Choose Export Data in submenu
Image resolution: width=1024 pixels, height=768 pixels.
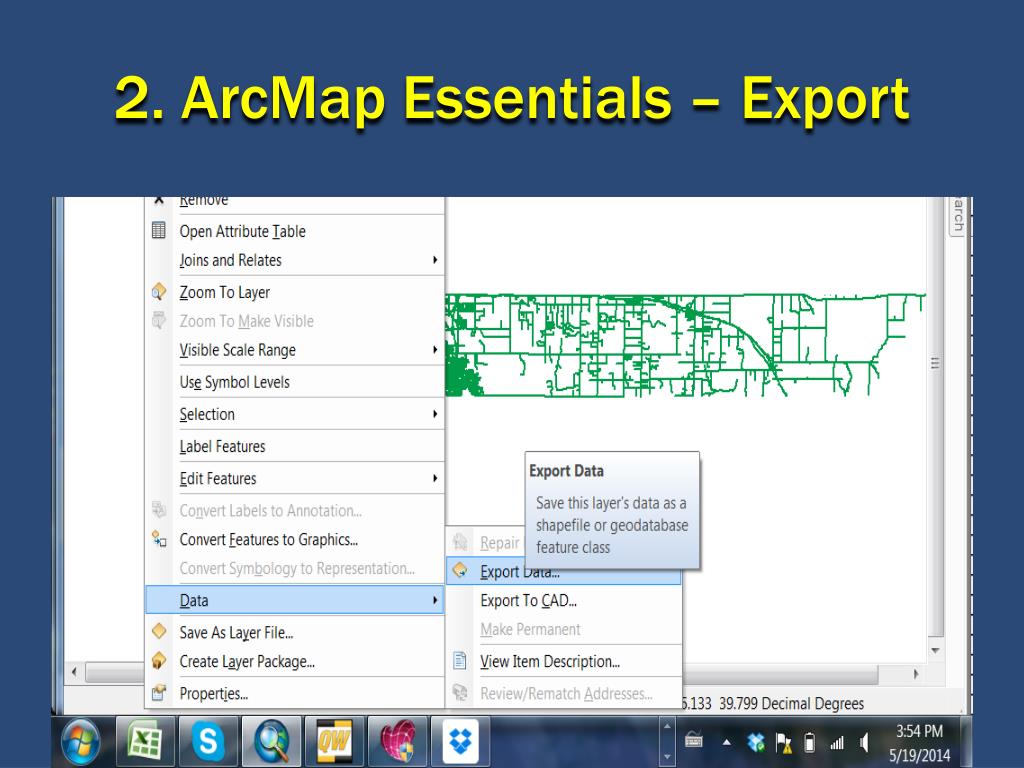coord(564,571)
